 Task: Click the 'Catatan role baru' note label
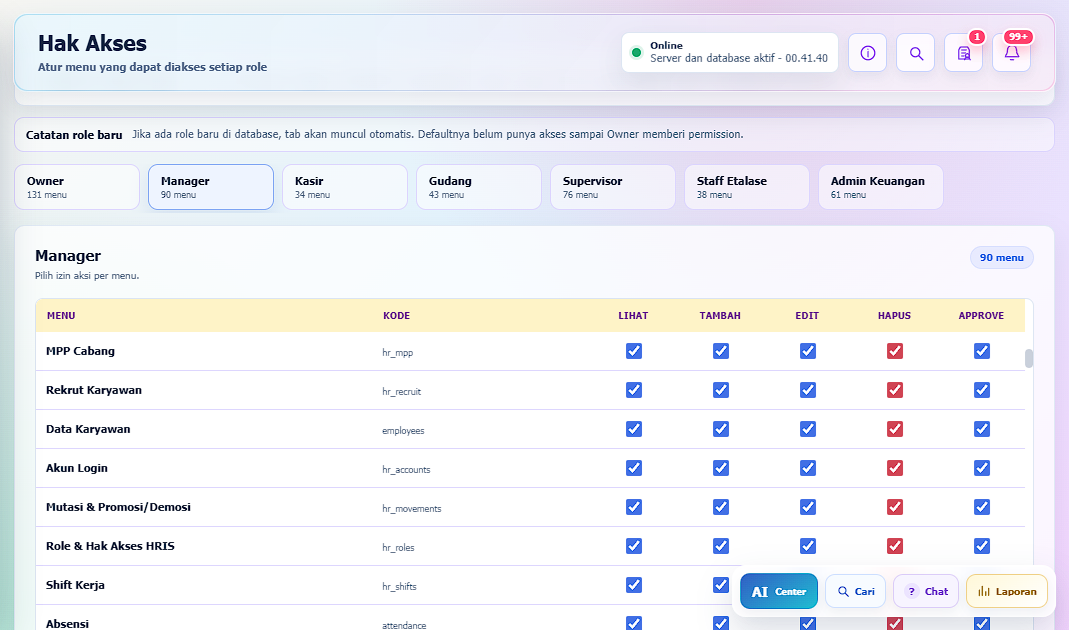74,135
